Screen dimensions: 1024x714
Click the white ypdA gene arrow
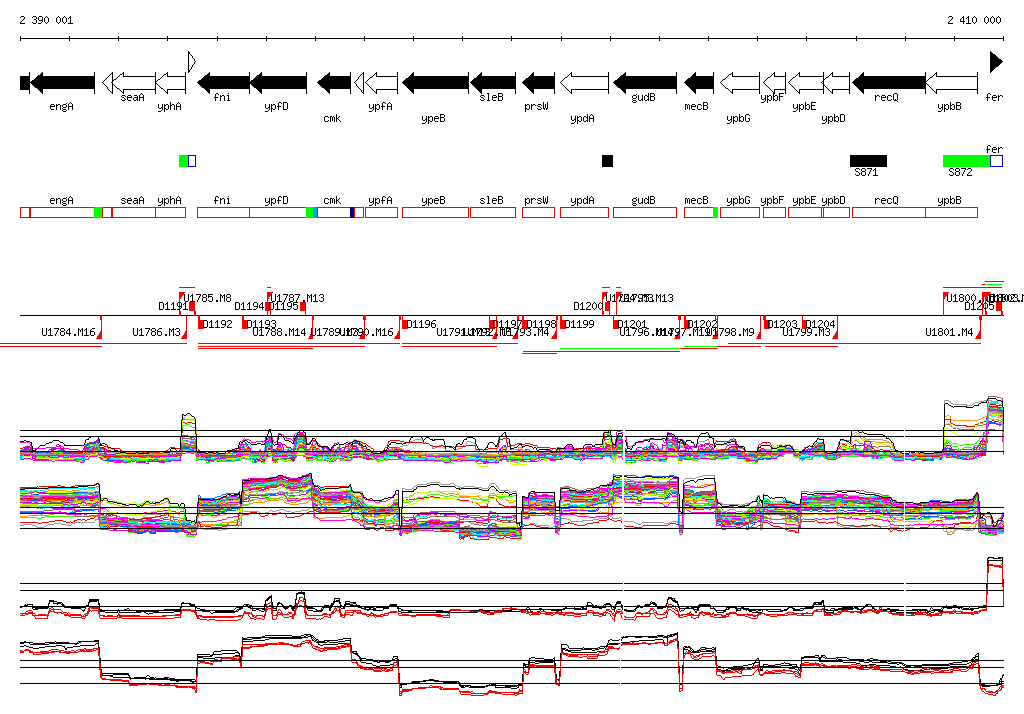pos(584,82)
